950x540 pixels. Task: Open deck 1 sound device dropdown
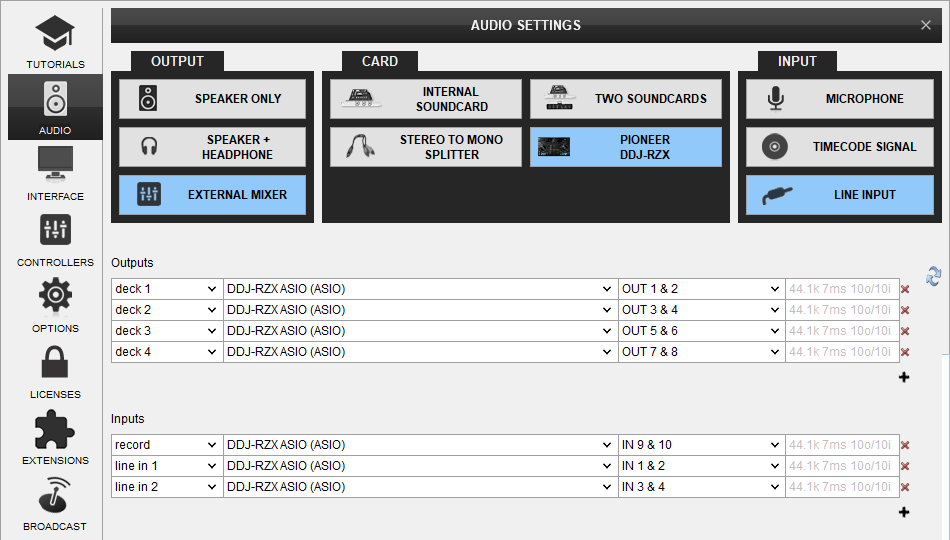420,289
